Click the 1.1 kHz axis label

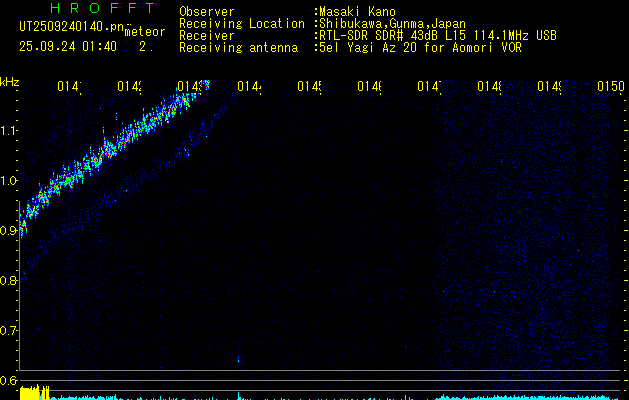point(8,130)
